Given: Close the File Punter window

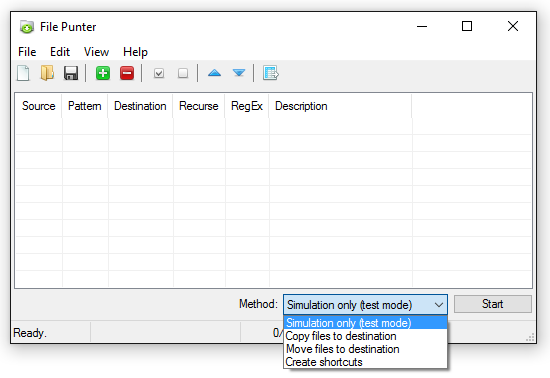Looking at the screenshot, I should click(x=513, y=26).
